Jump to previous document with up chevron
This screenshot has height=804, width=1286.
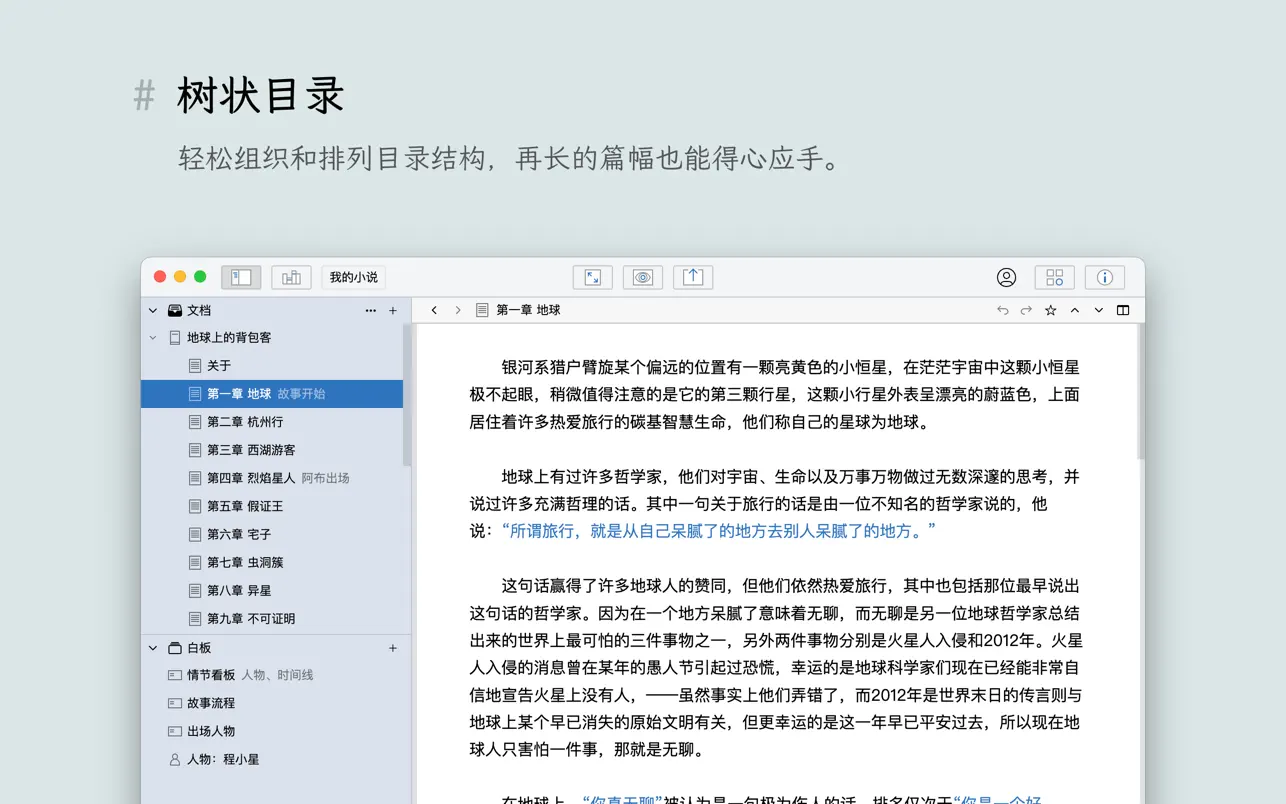[x=1075, y=310]
